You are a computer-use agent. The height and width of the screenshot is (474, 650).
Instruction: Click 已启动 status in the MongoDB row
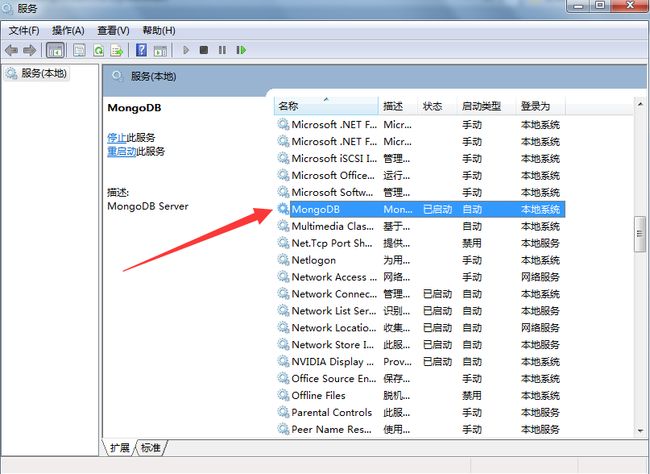(x=437, y=209)
